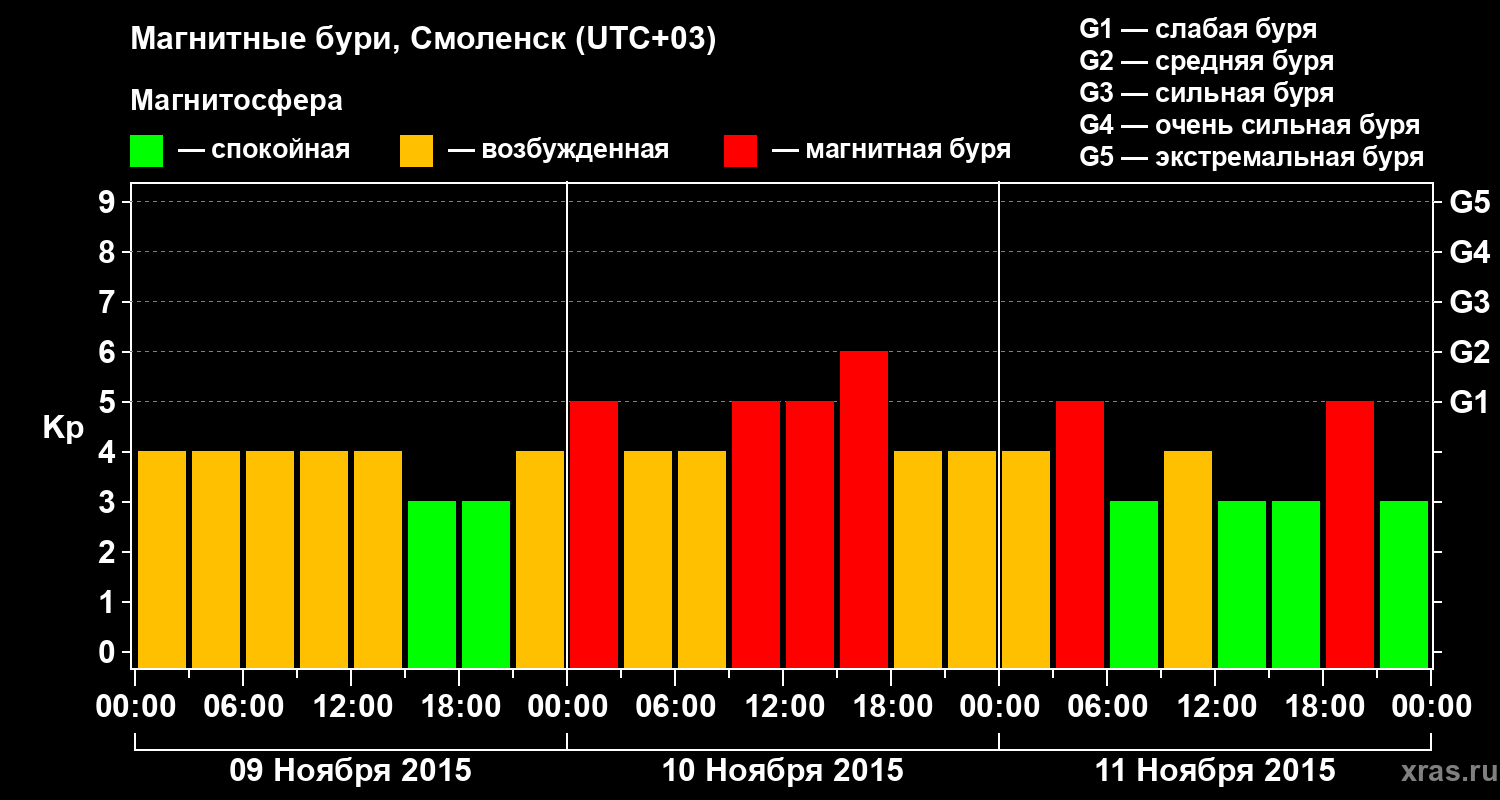
Task: Click the G1 storm level axis label
Action: pos(1468,402)
